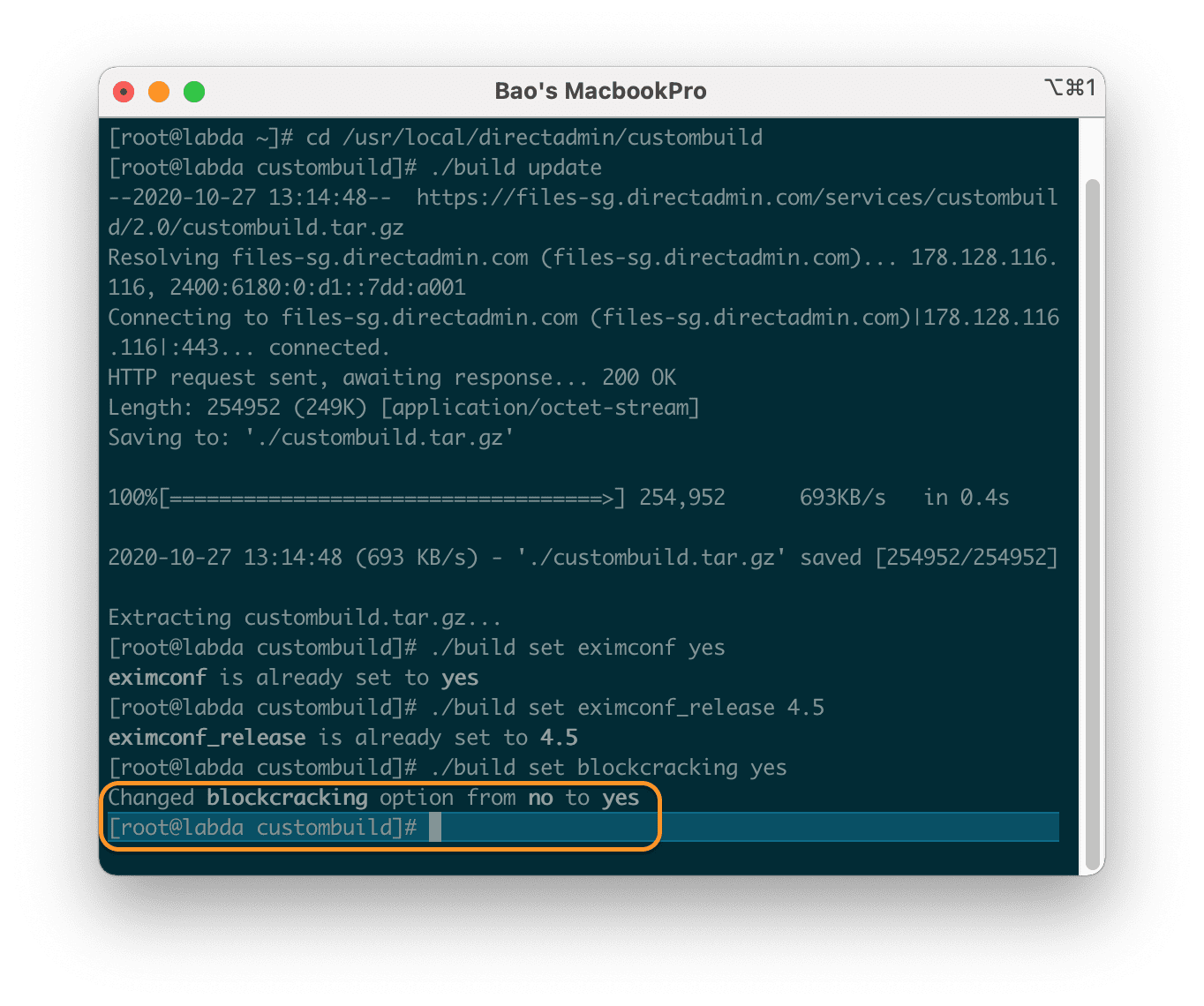Screen dimensions: 1204x1006
Task: Click the './build set eximconf yes' command
Action: pyautogui.click(x=577, y=648)
